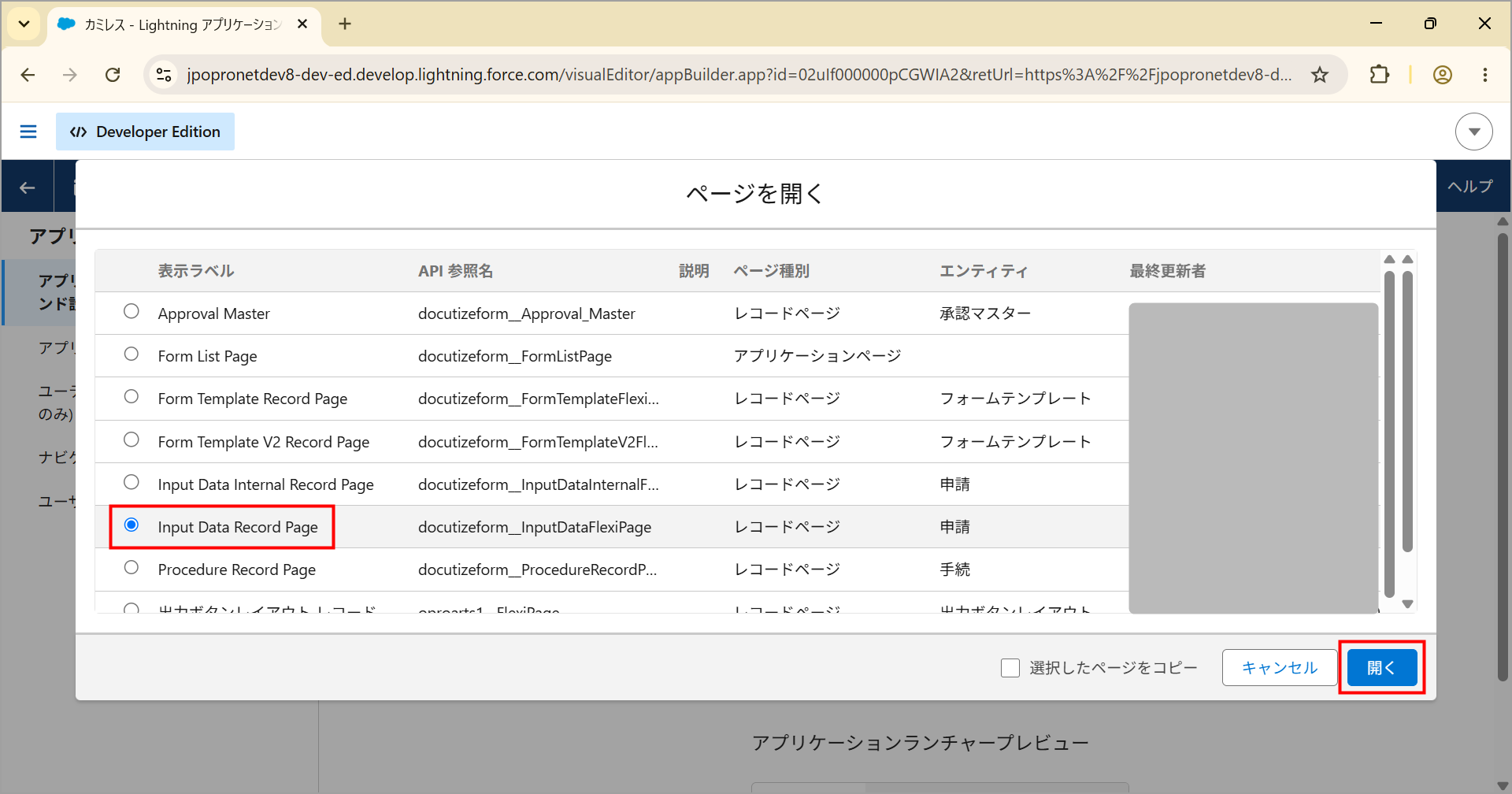Check 選択したページをコピー checkbox
1512x794 pixels.
pyautogui.click(x=1010, y=668)
